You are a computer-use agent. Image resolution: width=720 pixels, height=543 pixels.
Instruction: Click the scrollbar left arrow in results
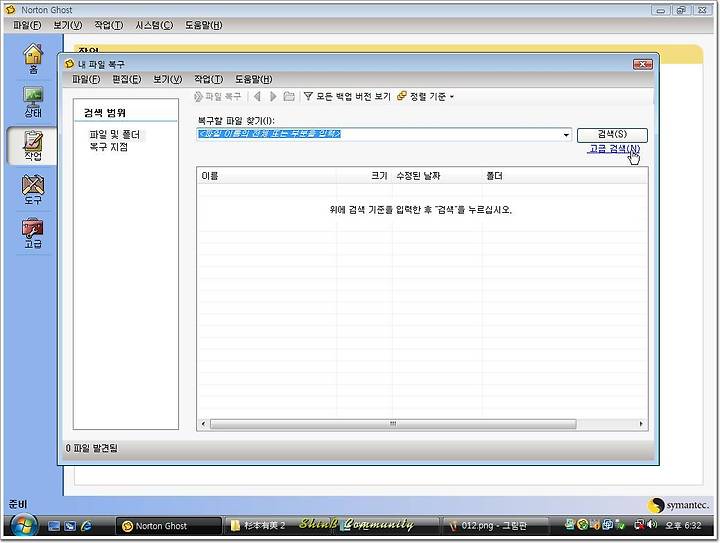(203, 424)
